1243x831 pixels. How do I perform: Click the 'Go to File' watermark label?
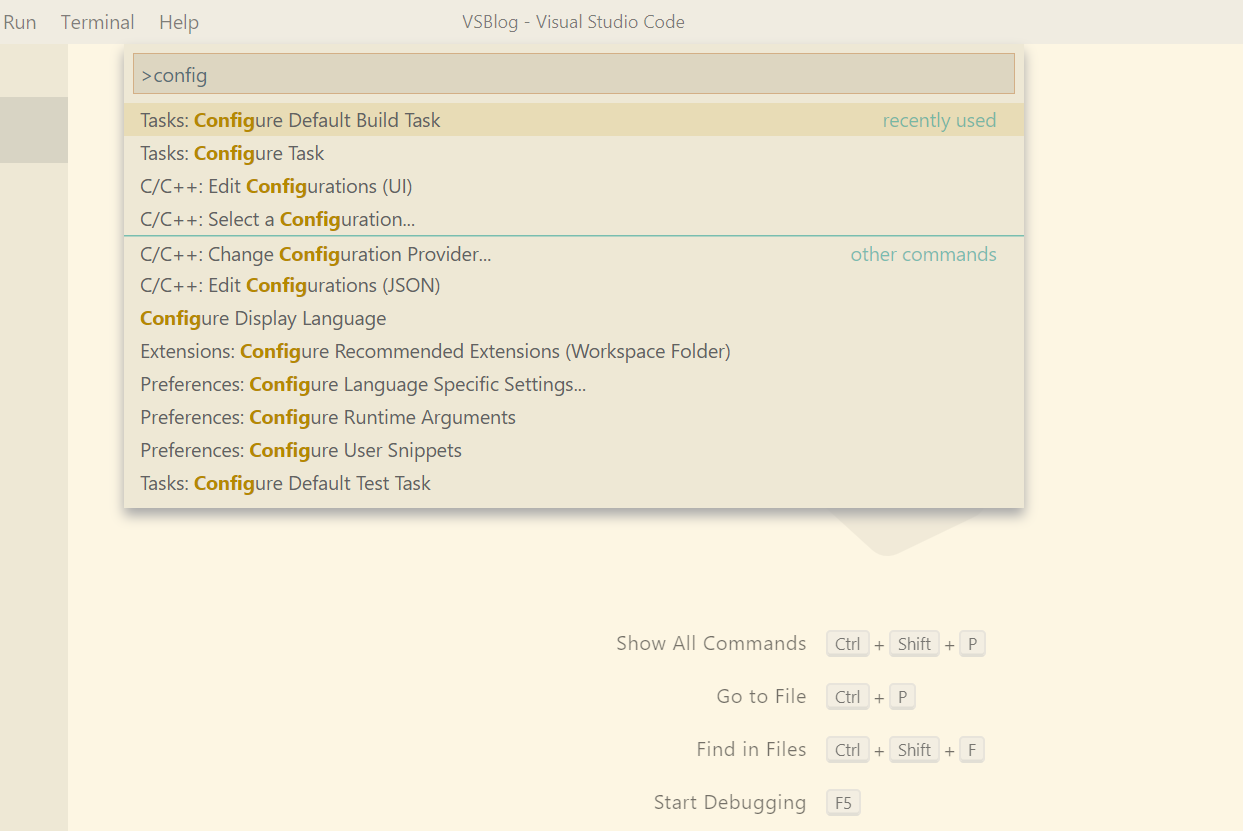coord(761,696)
